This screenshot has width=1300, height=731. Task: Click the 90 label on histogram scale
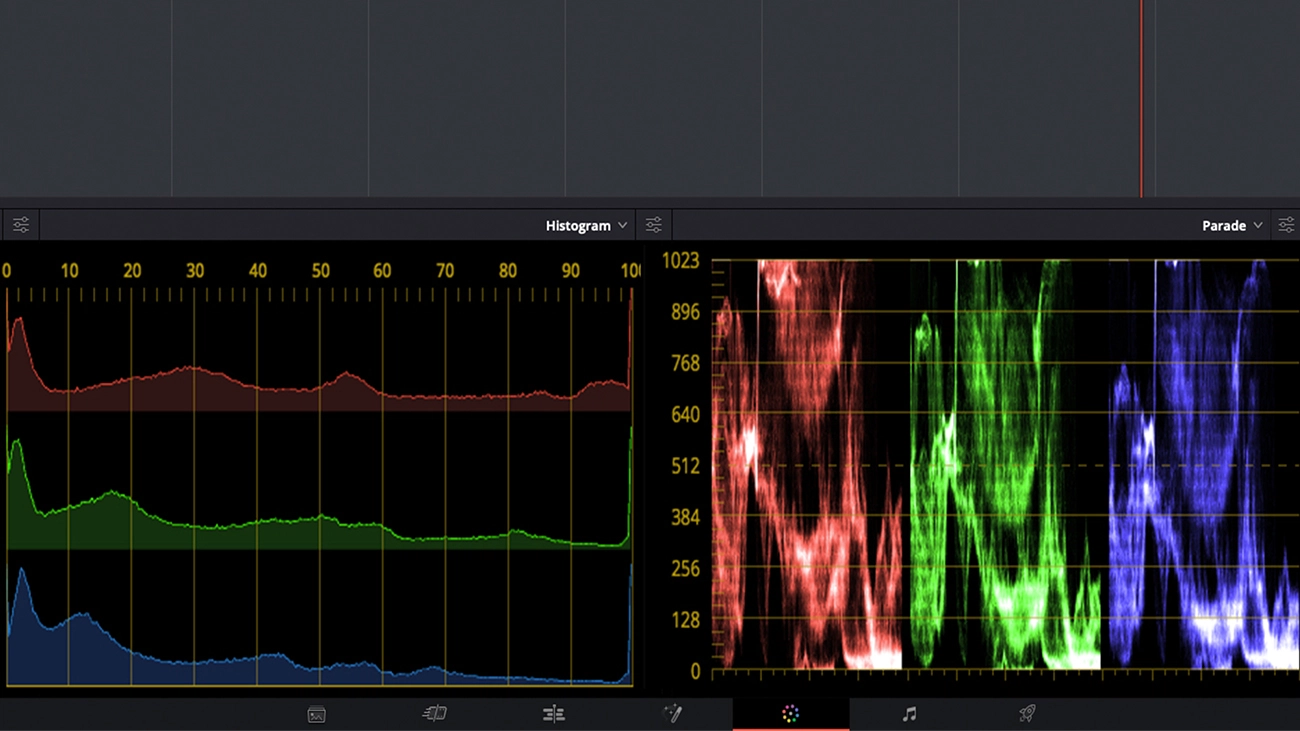pyautogui.click(x=571, y=271)
